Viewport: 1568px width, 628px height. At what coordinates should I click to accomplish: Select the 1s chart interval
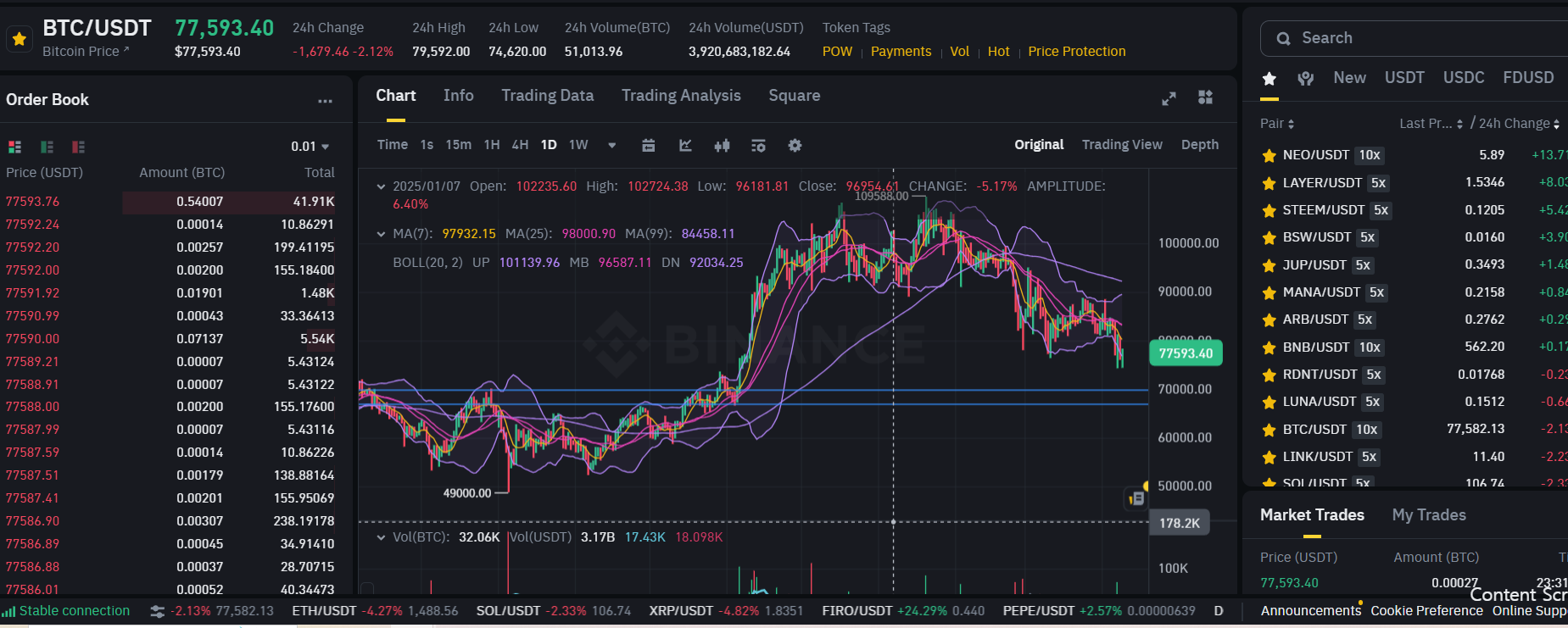427,145
